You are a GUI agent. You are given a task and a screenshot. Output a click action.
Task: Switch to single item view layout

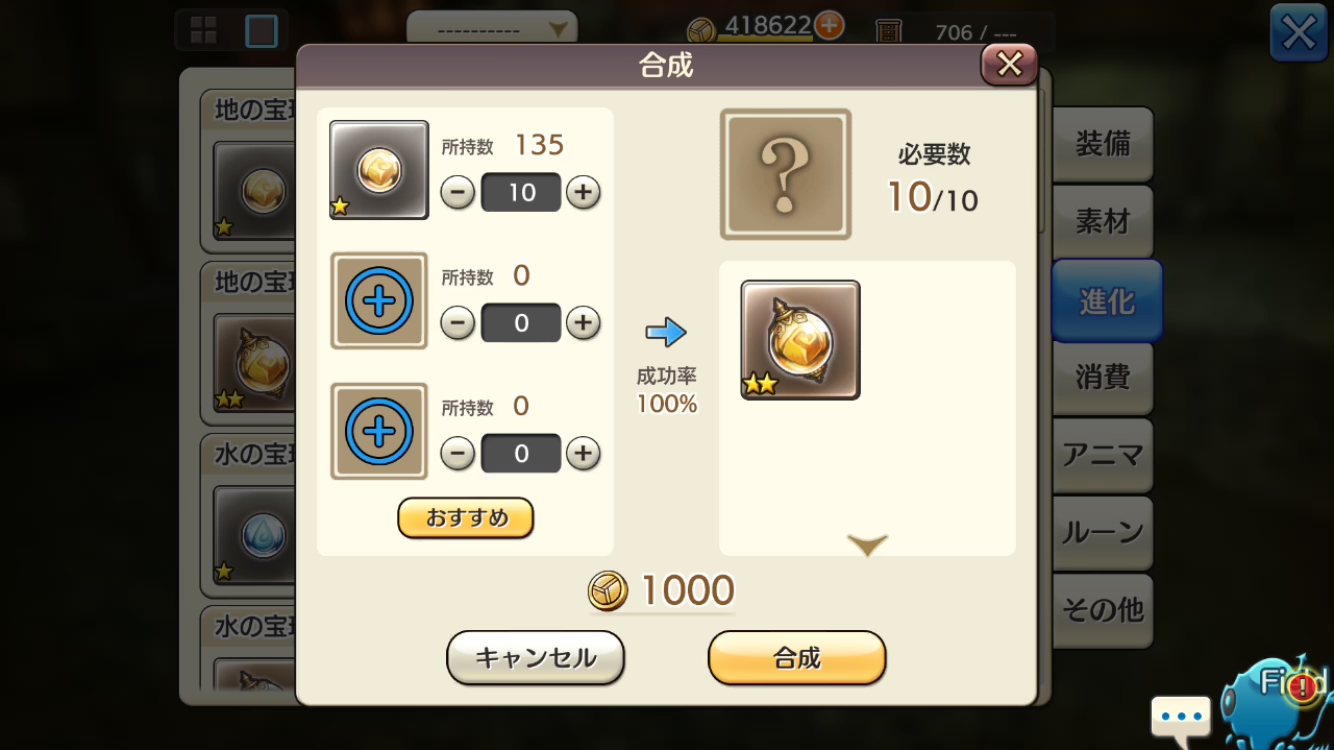tap(261, 30)
